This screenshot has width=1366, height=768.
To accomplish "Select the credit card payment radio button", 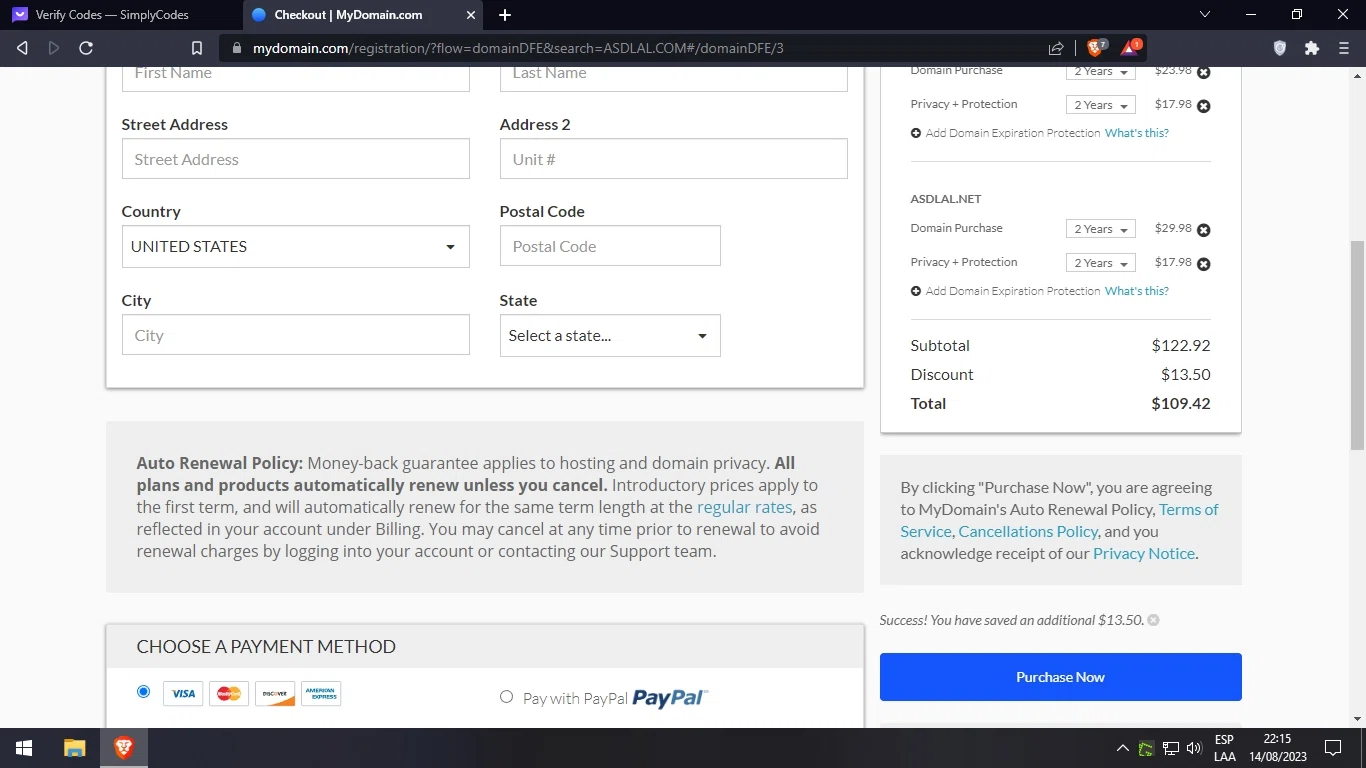I will [143, 692].
